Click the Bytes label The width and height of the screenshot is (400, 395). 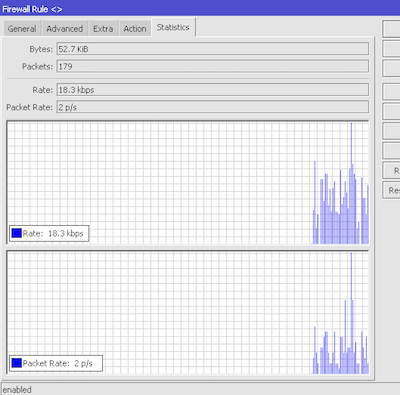pos(41,49)
